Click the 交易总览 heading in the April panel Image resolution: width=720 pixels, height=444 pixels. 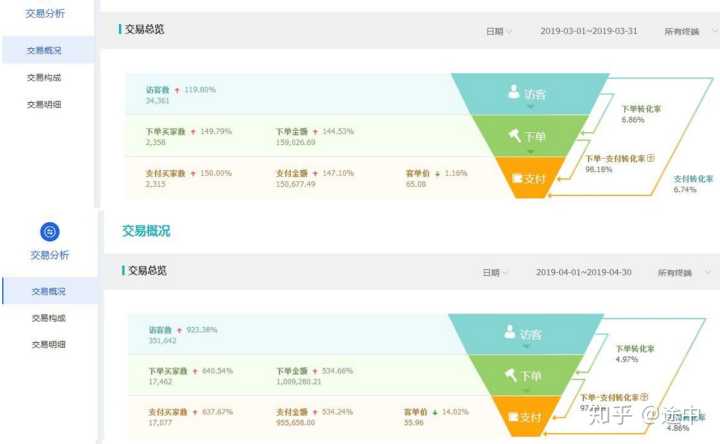147,270
